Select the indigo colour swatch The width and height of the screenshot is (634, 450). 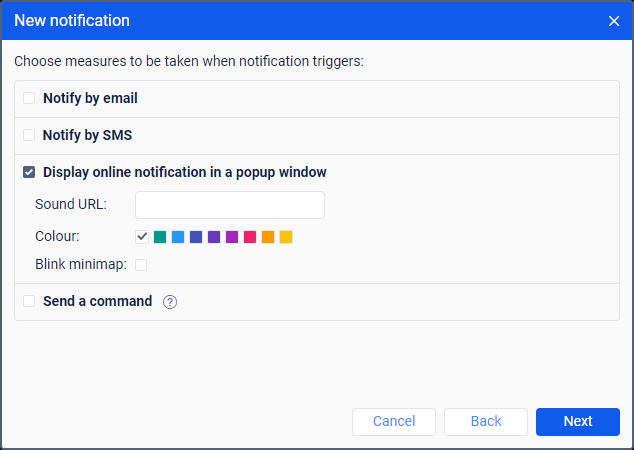196,237
